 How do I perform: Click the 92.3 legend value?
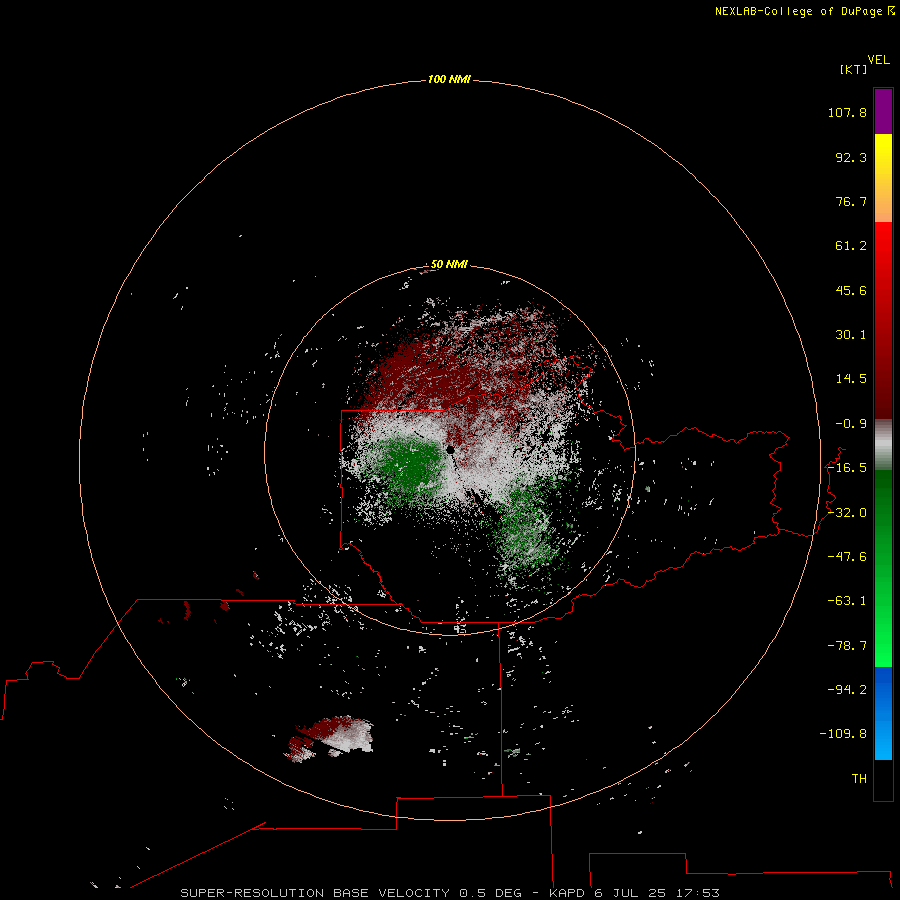[x=851, y=157]
